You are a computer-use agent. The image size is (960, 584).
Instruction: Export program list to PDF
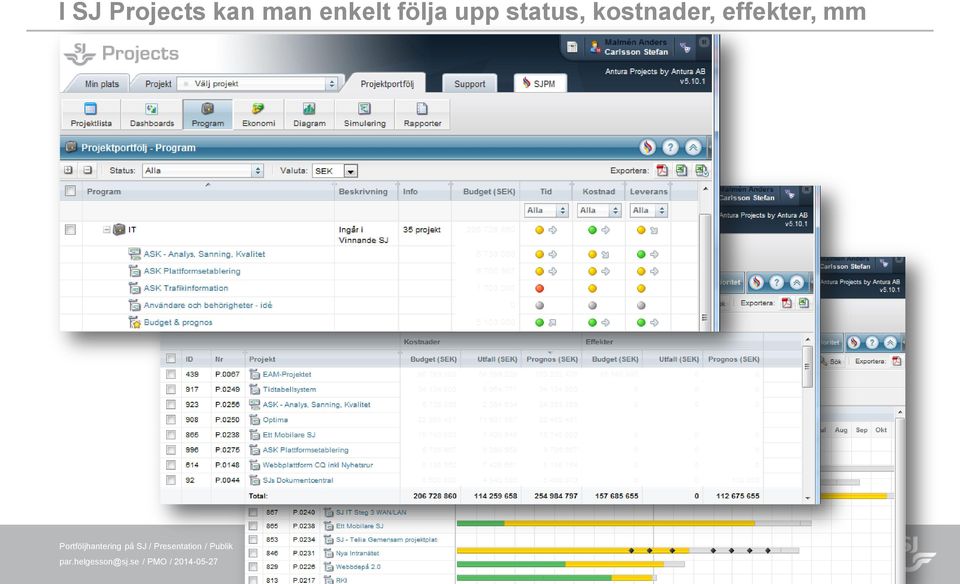pos(662,170)
